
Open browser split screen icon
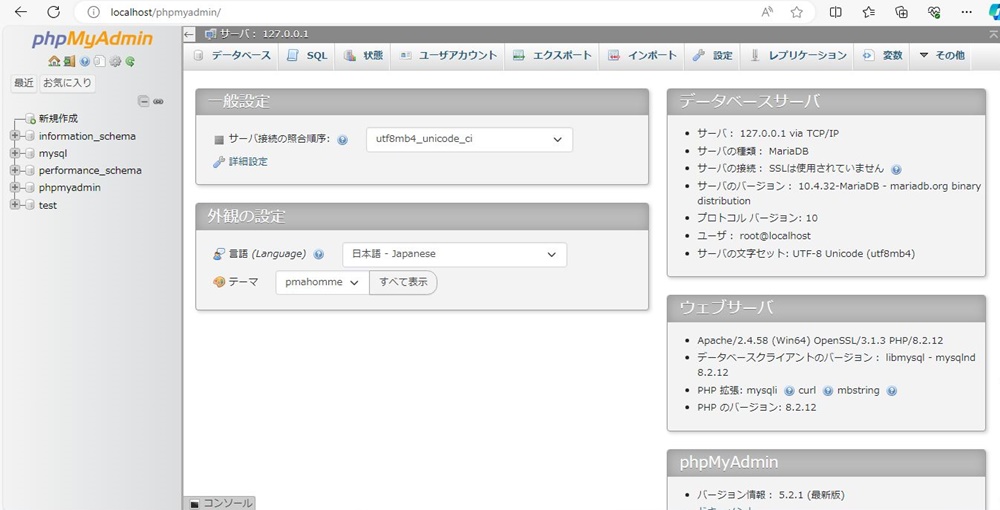pos(835,12)
